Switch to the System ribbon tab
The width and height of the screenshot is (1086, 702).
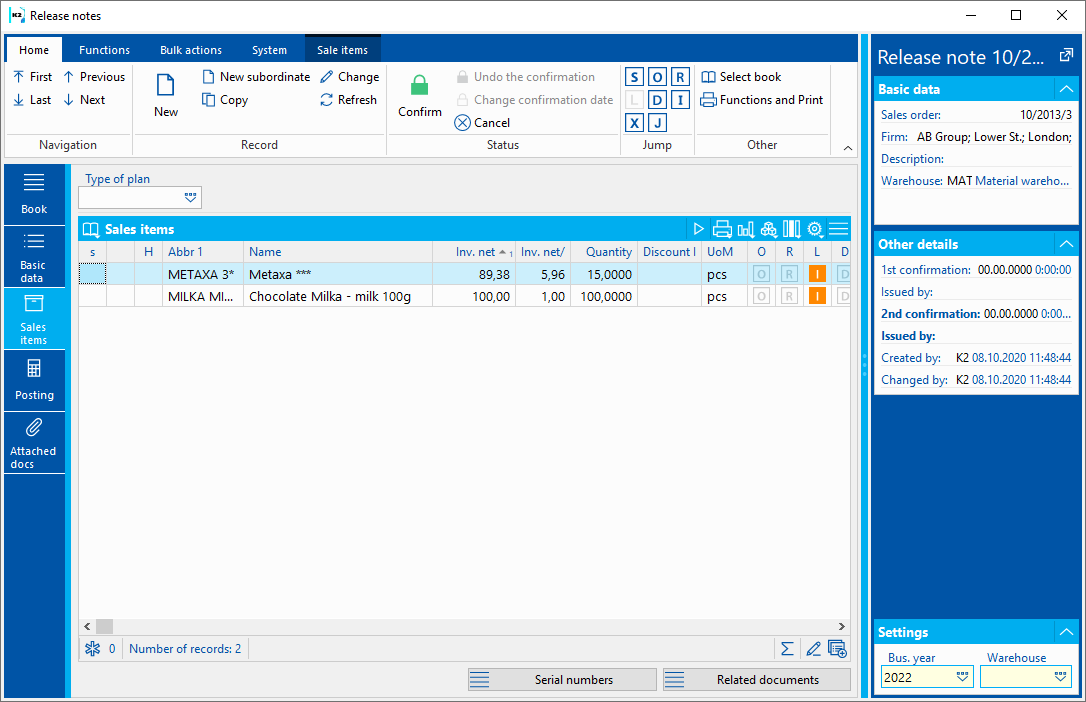[x=269, y=50]
